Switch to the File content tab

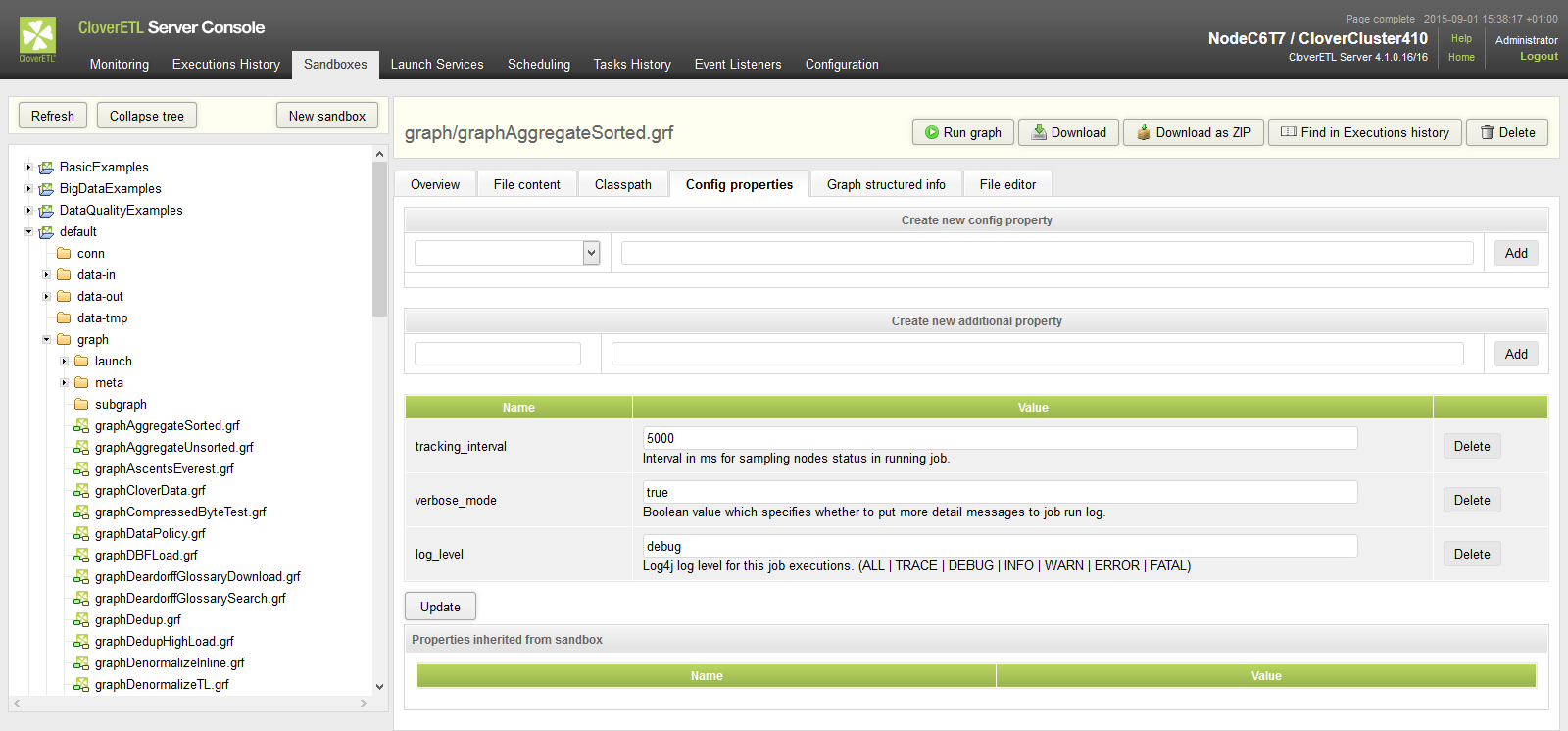pyautogui.click(x=527, y=184)
